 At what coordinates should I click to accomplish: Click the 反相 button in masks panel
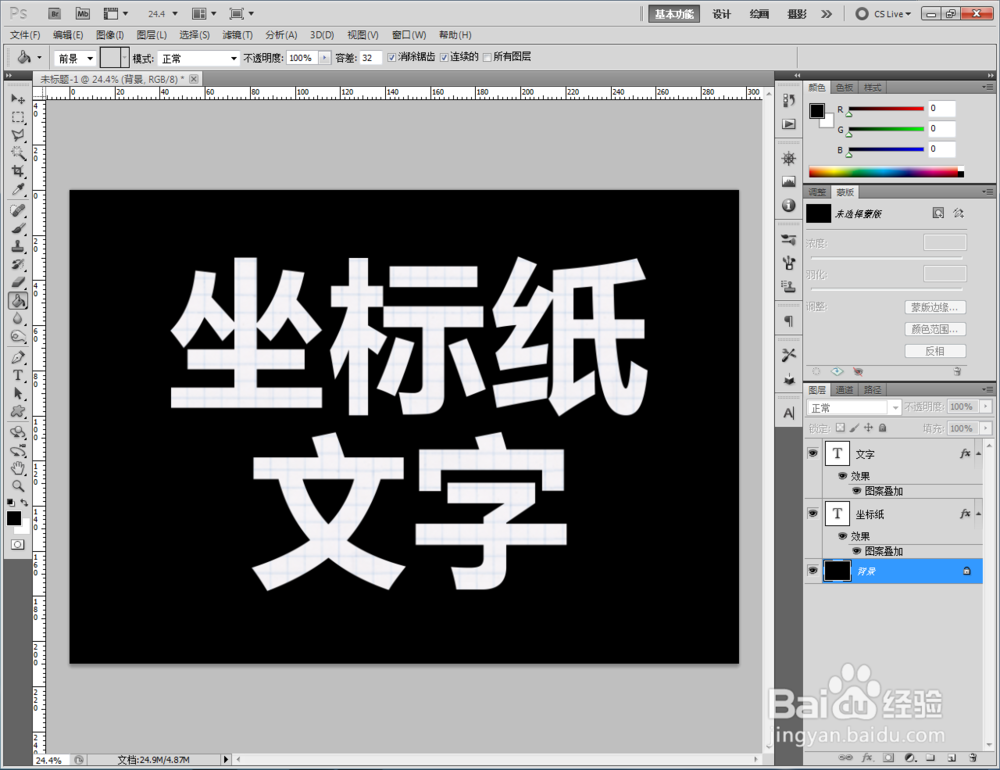[935, 350]
